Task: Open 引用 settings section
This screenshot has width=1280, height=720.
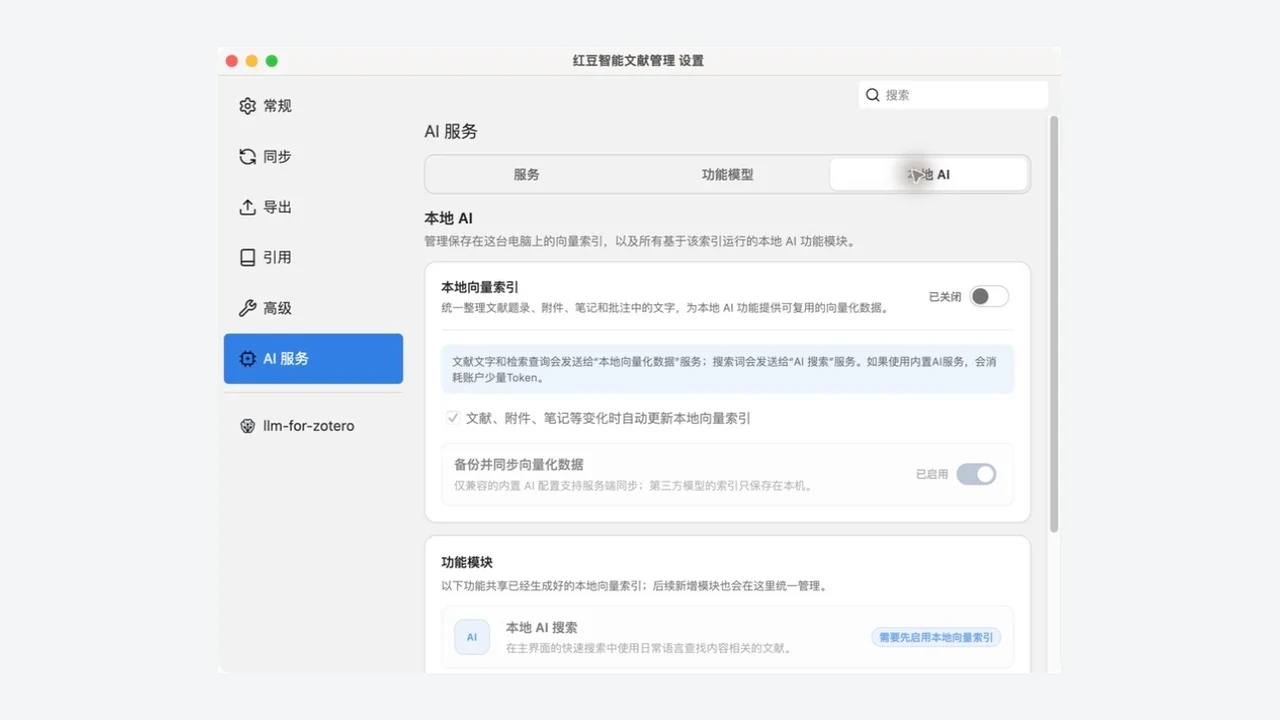Action: click(x=313, y=258)
